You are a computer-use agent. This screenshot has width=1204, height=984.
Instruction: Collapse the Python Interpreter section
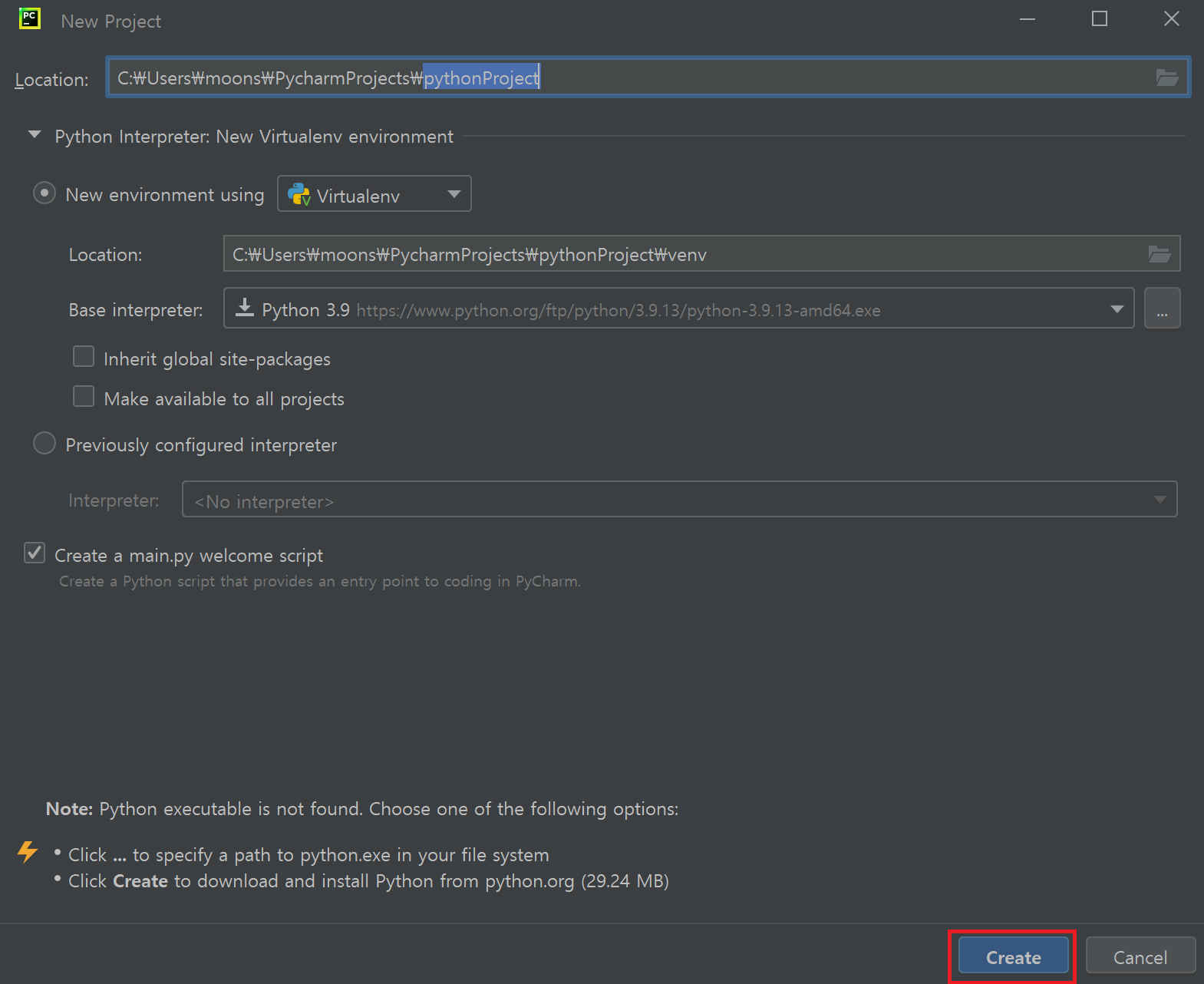tap(35, 135)
